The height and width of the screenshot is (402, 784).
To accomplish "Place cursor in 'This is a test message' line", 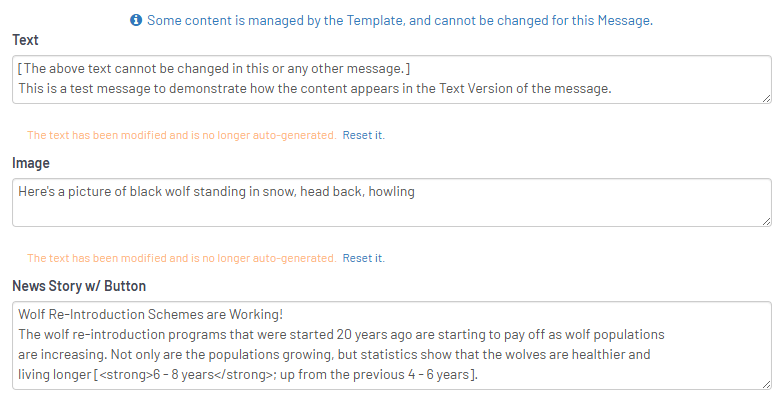I will (314, 88).
